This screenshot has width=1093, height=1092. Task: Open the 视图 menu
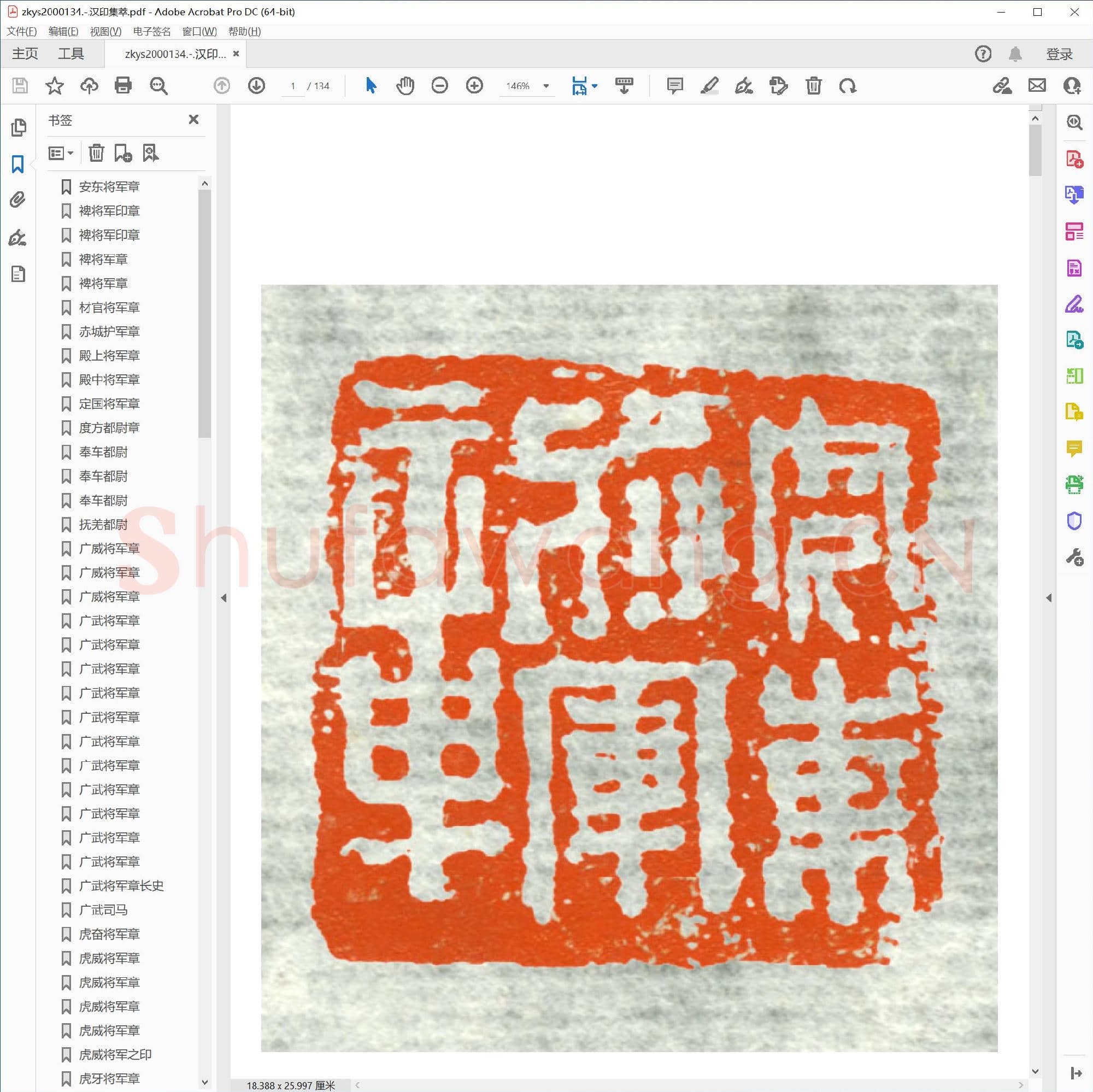tap(106, 31)
